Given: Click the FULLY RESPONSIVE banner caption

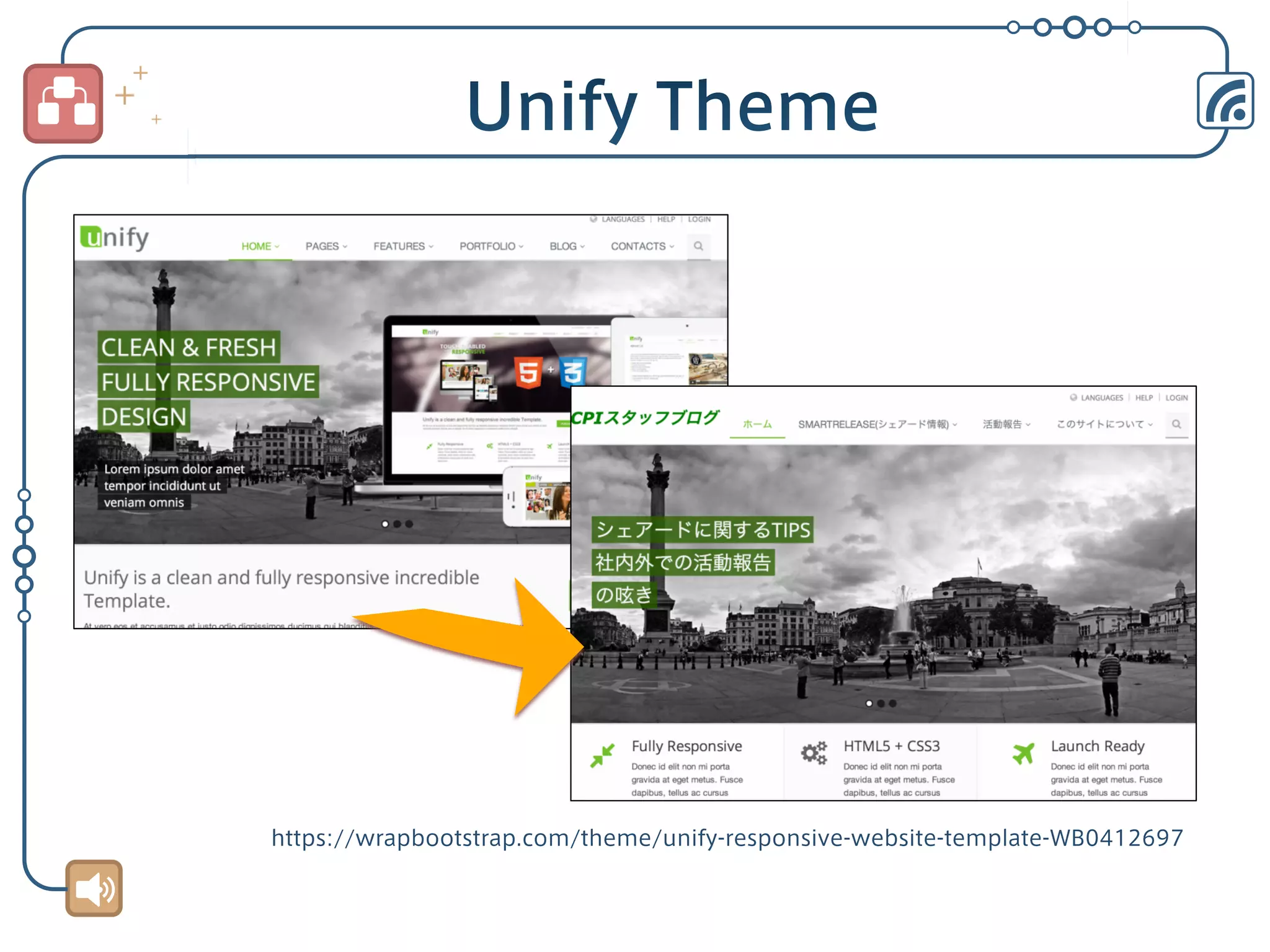Looking at the screenshot, I should (x=208, y=382).
